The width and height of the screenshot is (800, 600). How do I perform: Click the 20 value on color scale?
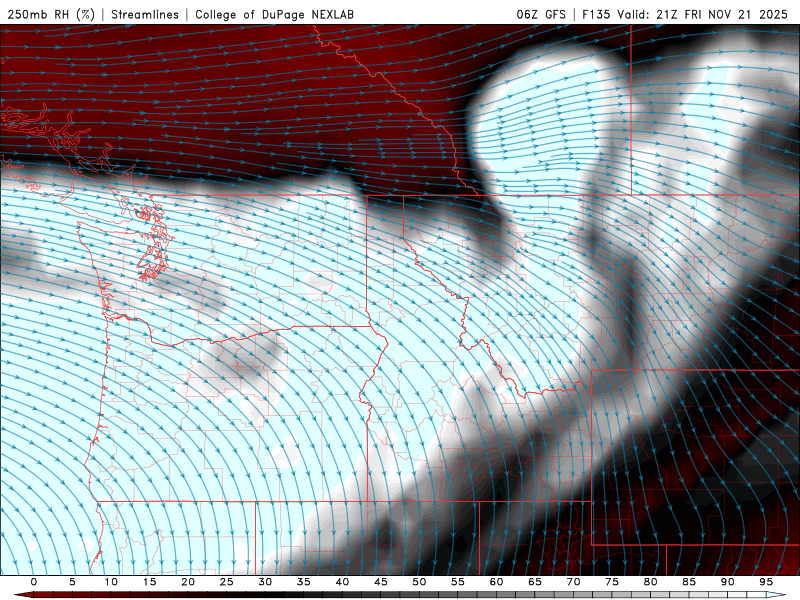point(188,582)
